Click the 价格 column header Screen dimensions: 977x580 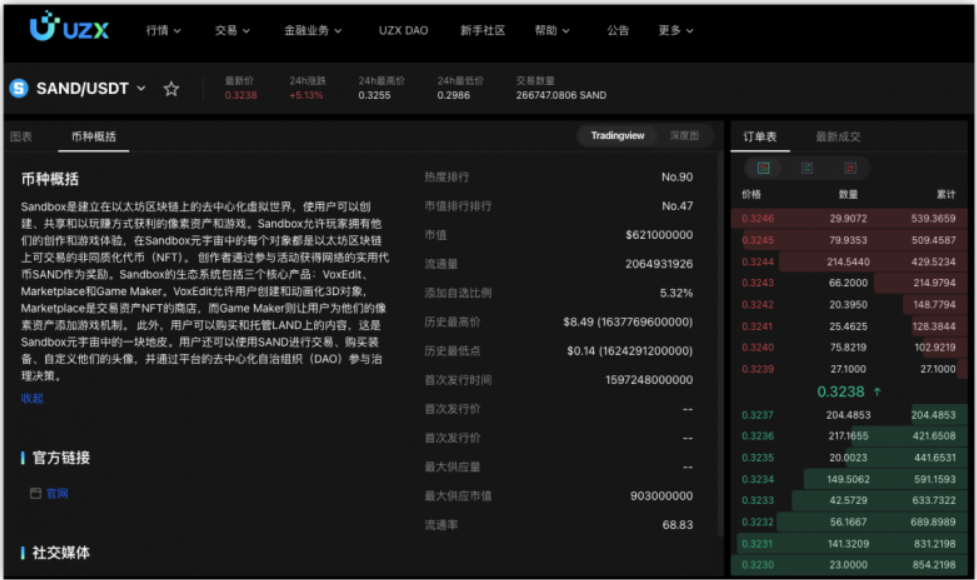pyautogui.click(x=751, y=194)
